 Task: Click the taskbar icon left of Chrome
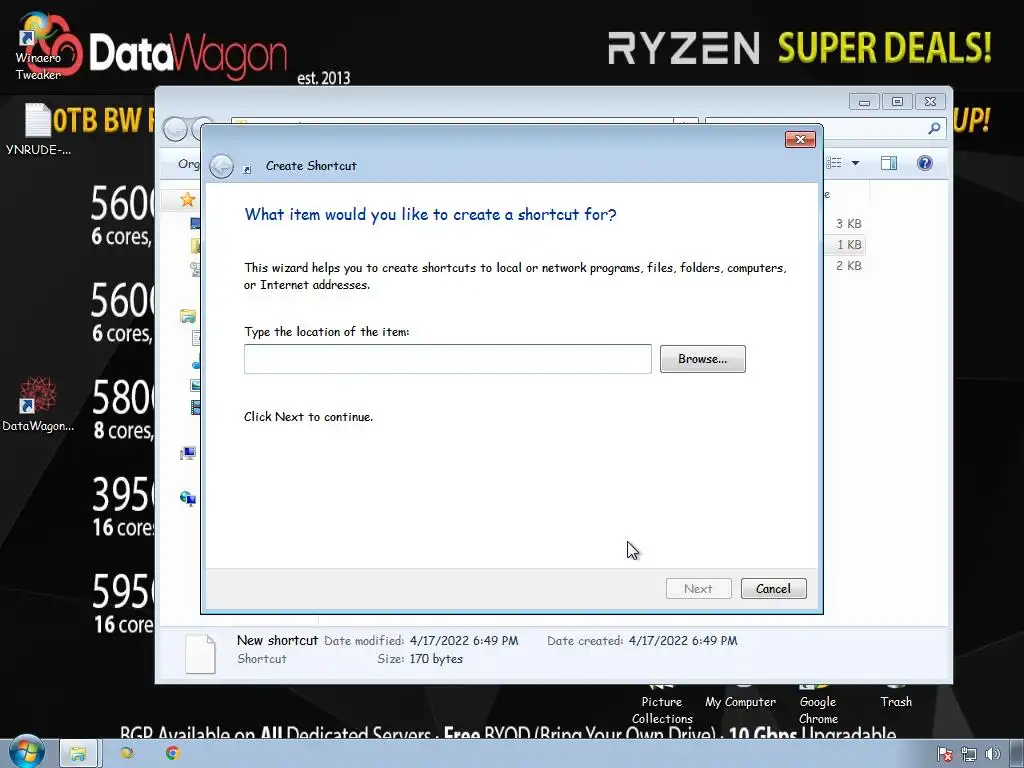127,753
